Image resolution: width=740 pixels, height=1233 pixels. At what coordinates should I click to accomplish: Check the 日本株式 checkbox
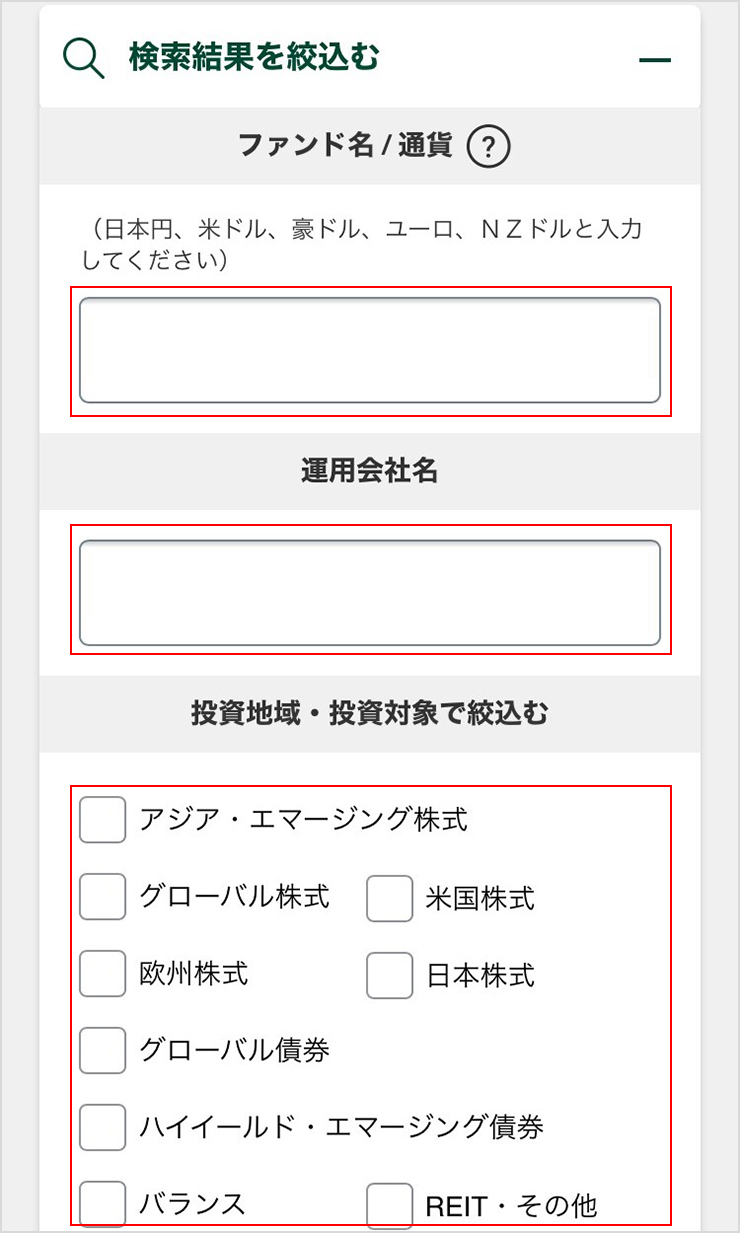[389, 975]
